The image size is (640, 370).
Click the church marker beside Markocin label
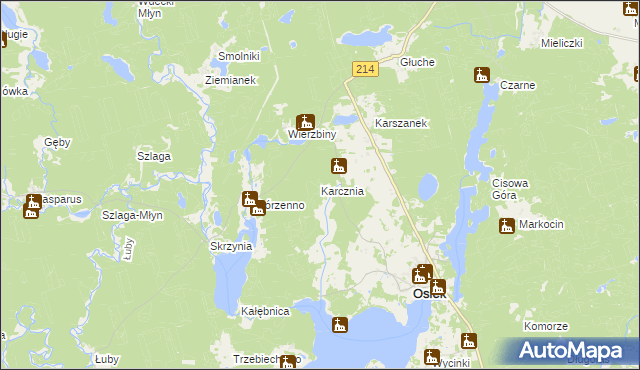507,226
